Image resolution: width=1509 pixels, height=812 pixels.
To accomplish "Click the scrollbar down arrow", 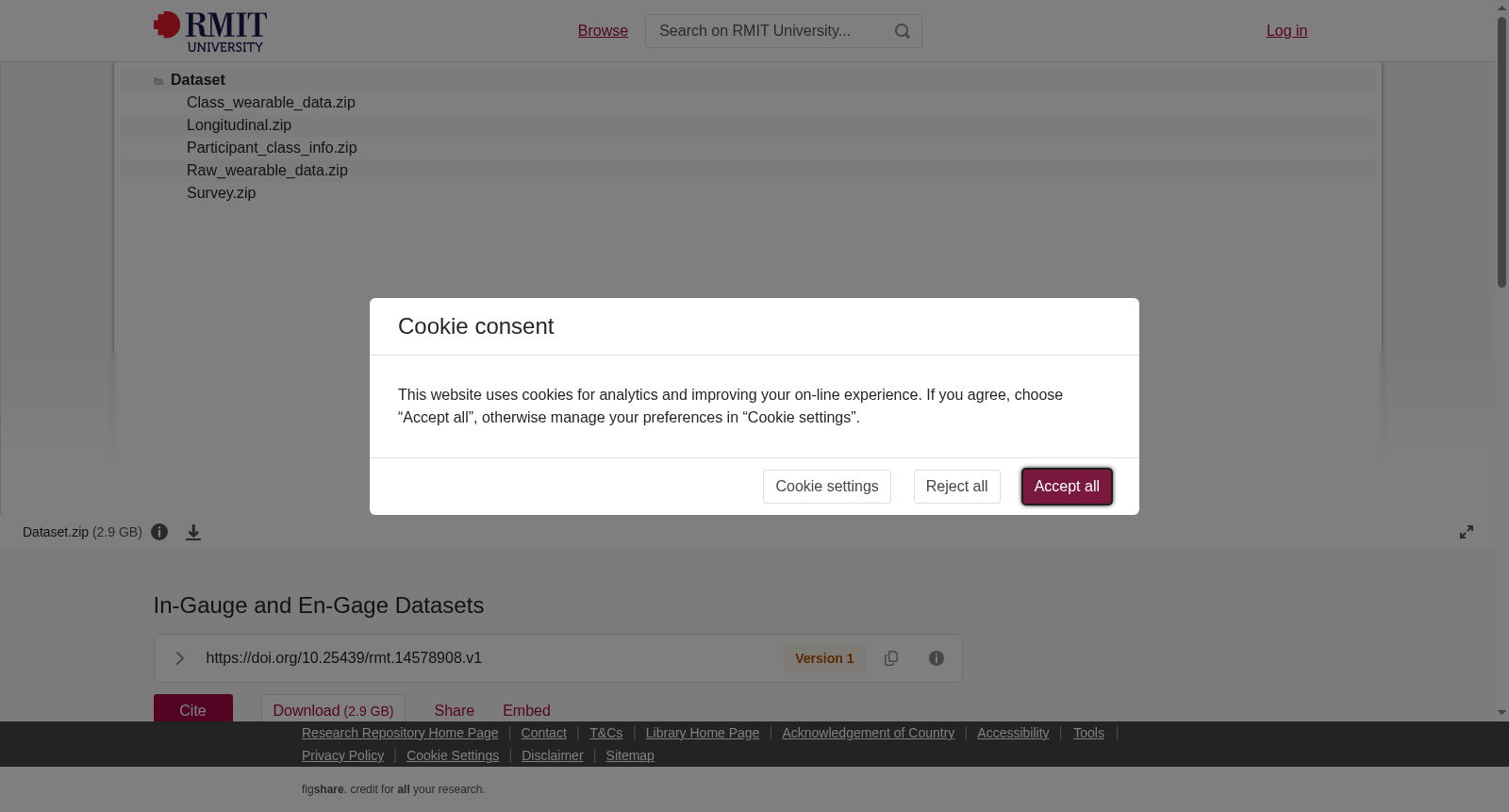I will tap(1501, 713).
